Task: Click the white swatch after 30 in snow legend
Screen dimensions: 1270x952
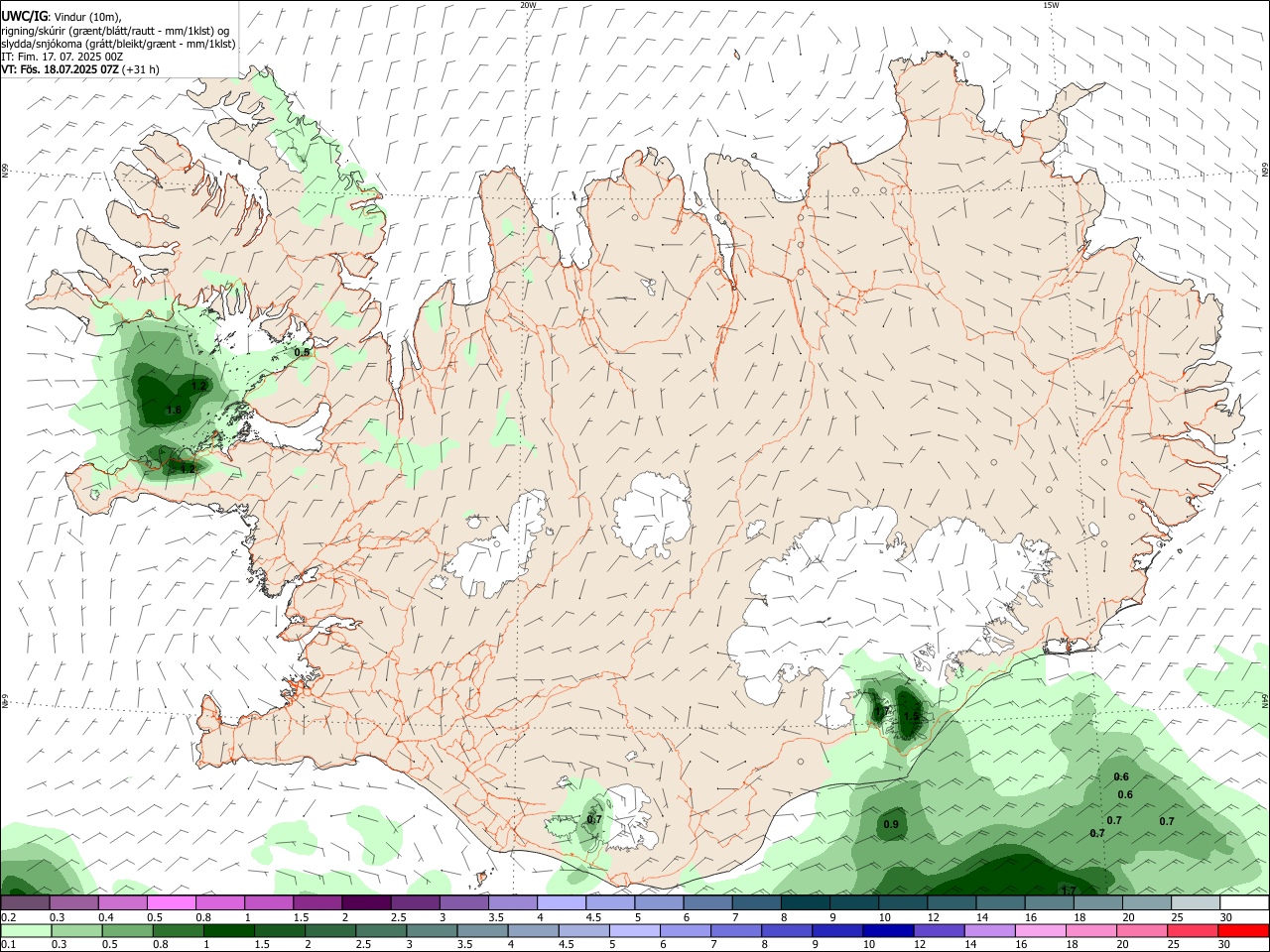Action: tap(1245, 902)
